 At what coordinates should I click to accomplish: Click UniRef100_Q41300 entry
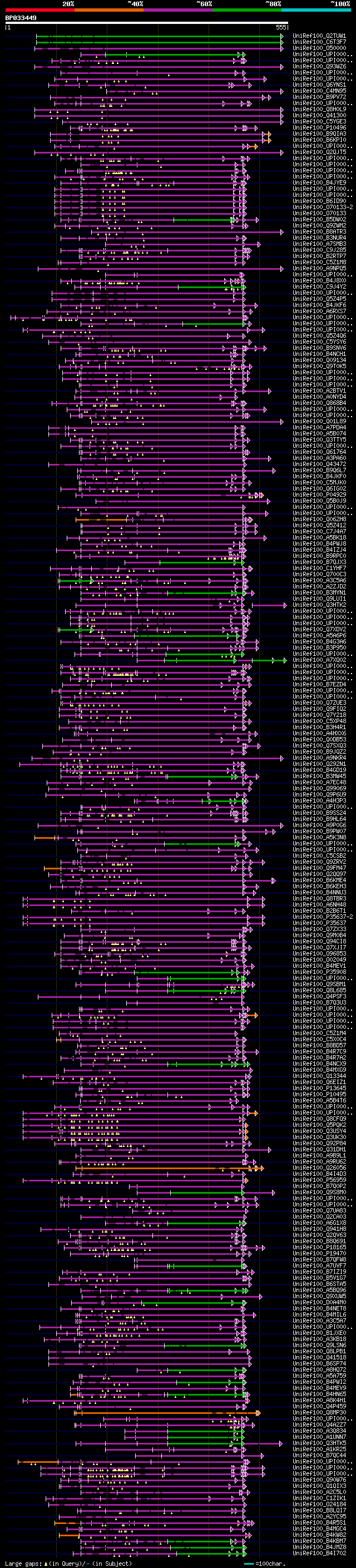tap(319, 115)
